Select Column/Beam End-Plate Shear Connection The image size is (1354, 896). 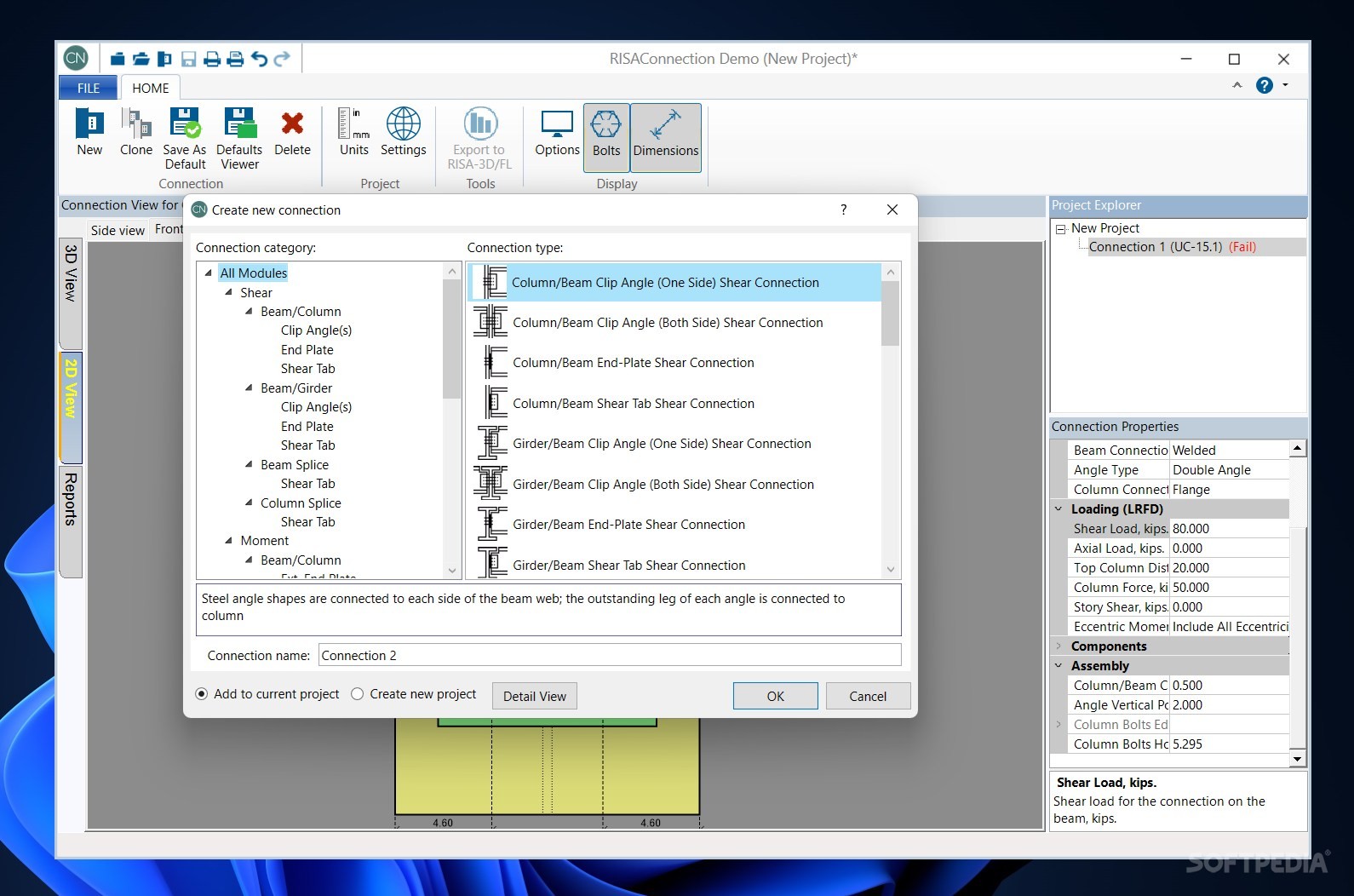click(674, 363)
